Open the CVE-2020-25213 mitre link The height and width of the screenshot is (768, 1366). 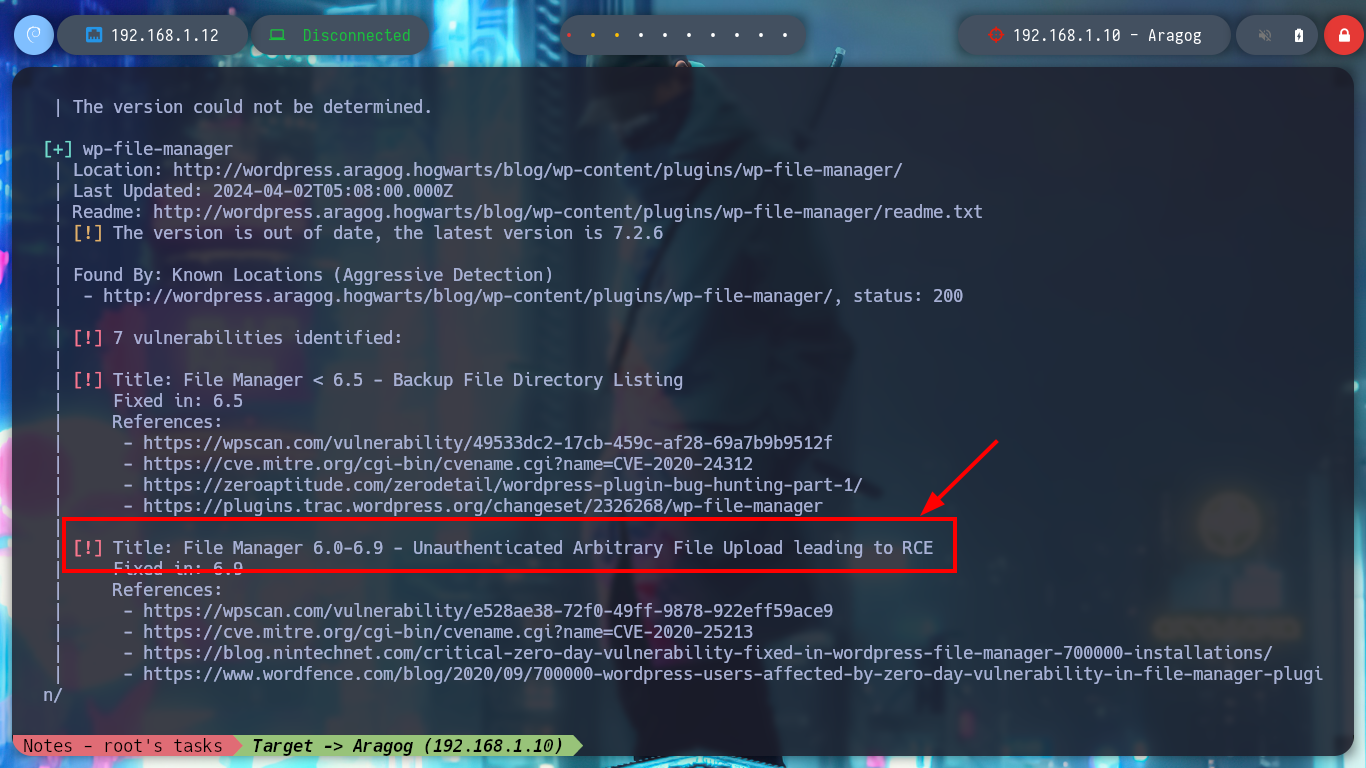coord(448,632)
